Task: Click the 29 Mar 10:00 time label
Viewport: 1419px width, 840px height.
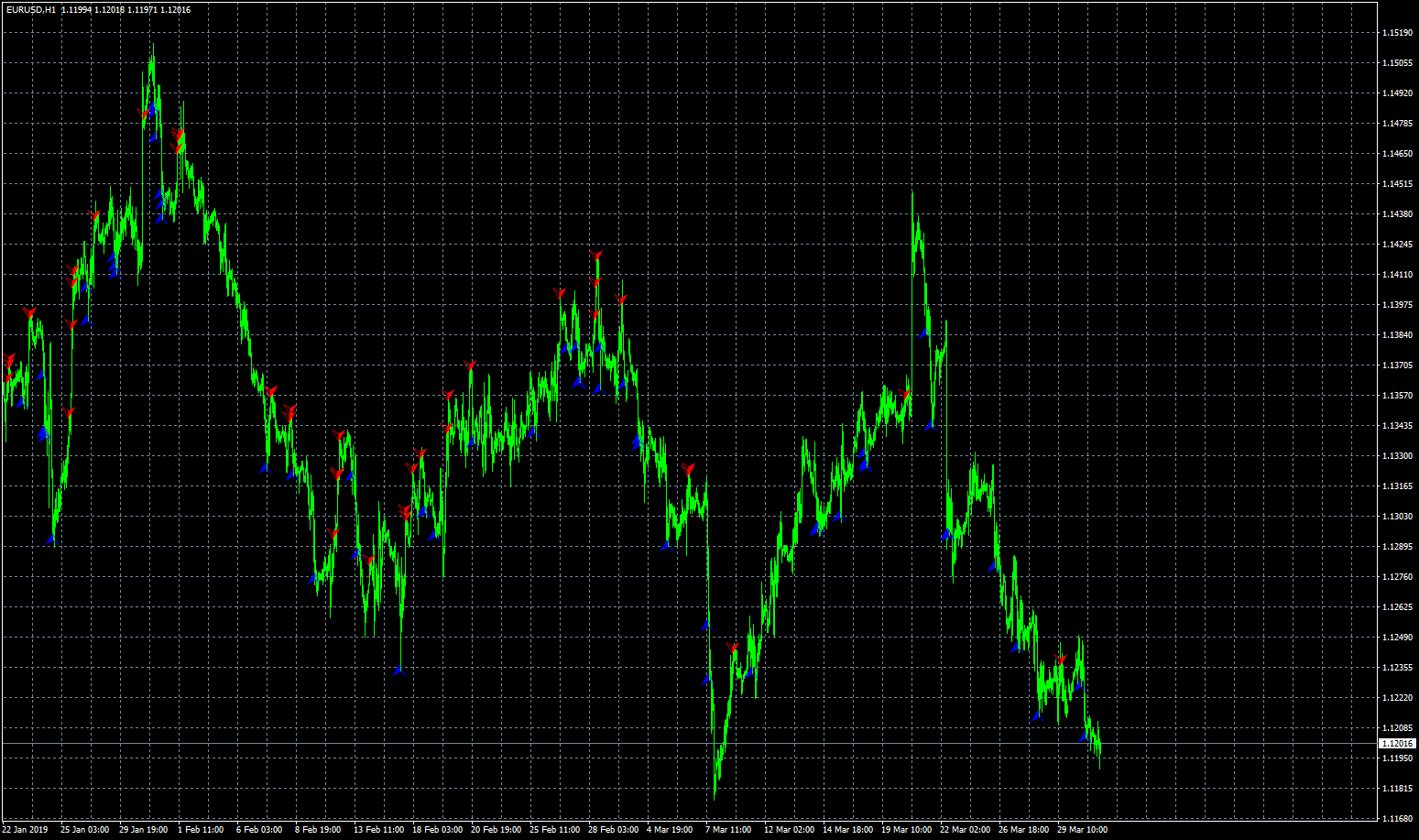Action: coord(1082,830)
